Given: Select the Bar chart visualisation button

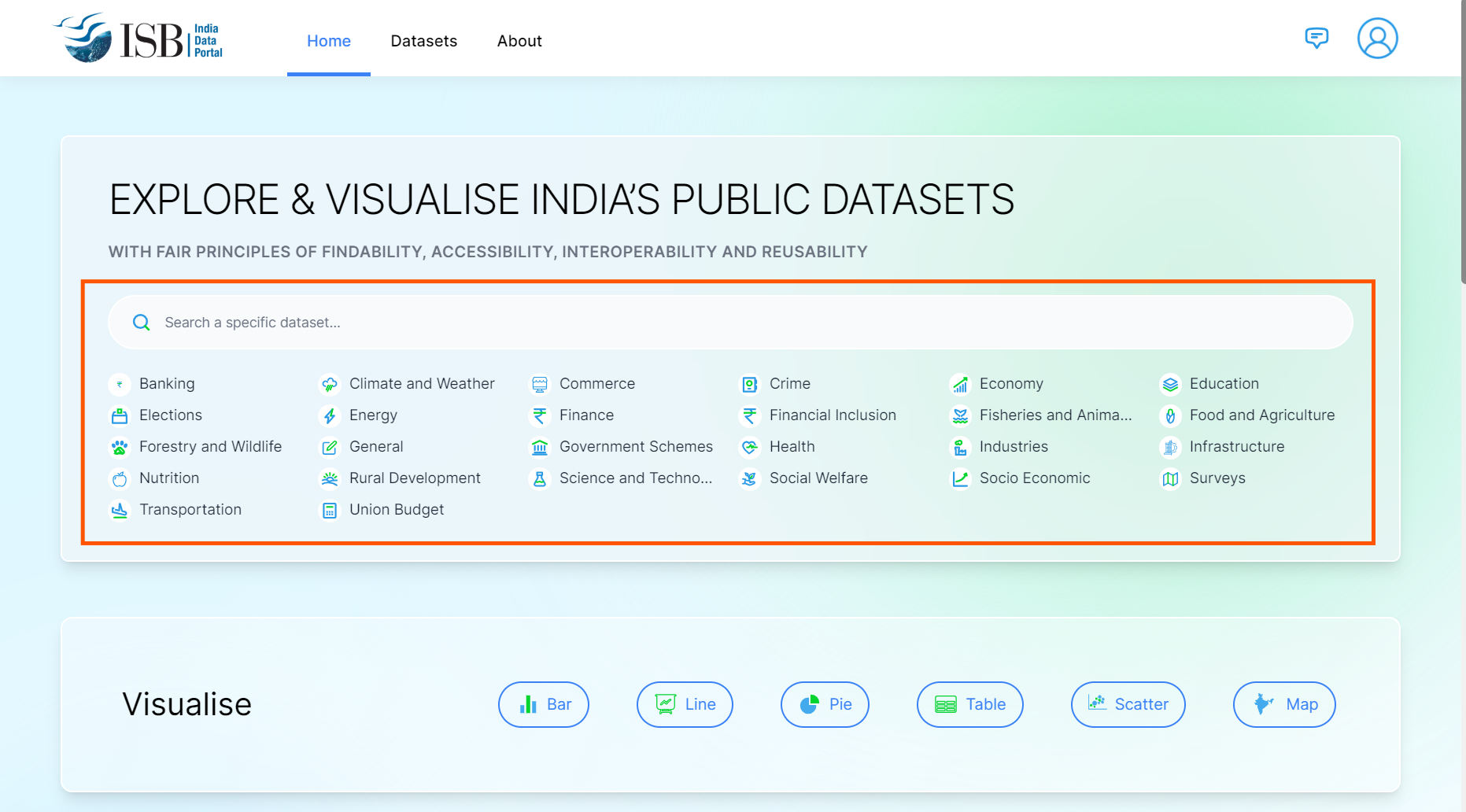Looking at the screenshot, I should [544, 704].
